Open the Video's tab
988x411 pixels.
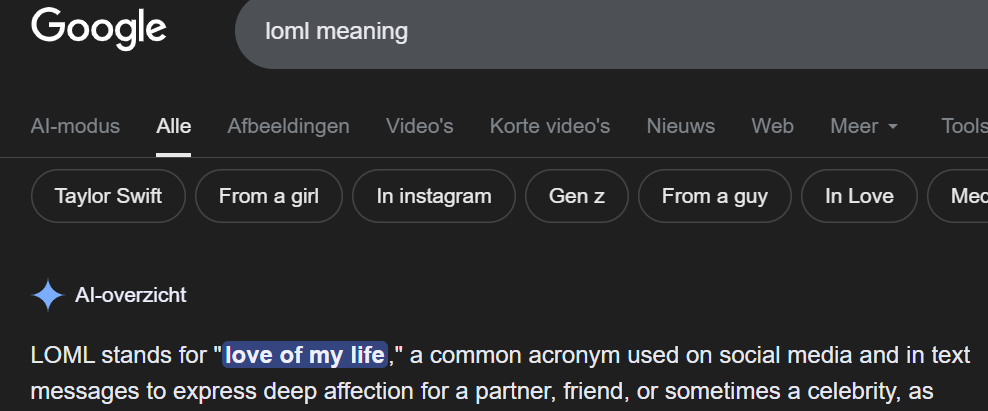coord(419,126)
